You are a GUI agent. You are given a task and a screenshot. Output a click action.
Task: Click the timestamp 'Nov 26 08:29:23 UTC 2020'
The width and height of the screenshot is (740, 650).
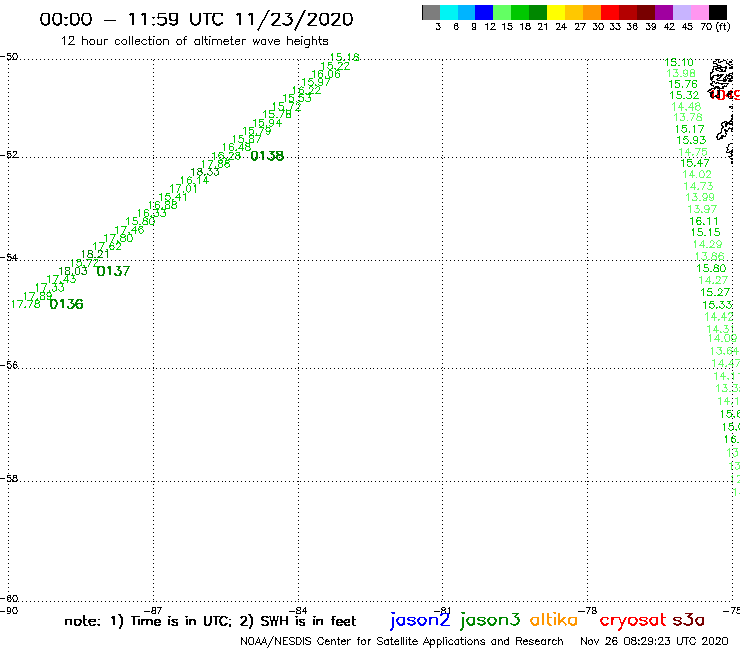coord(654,642)
